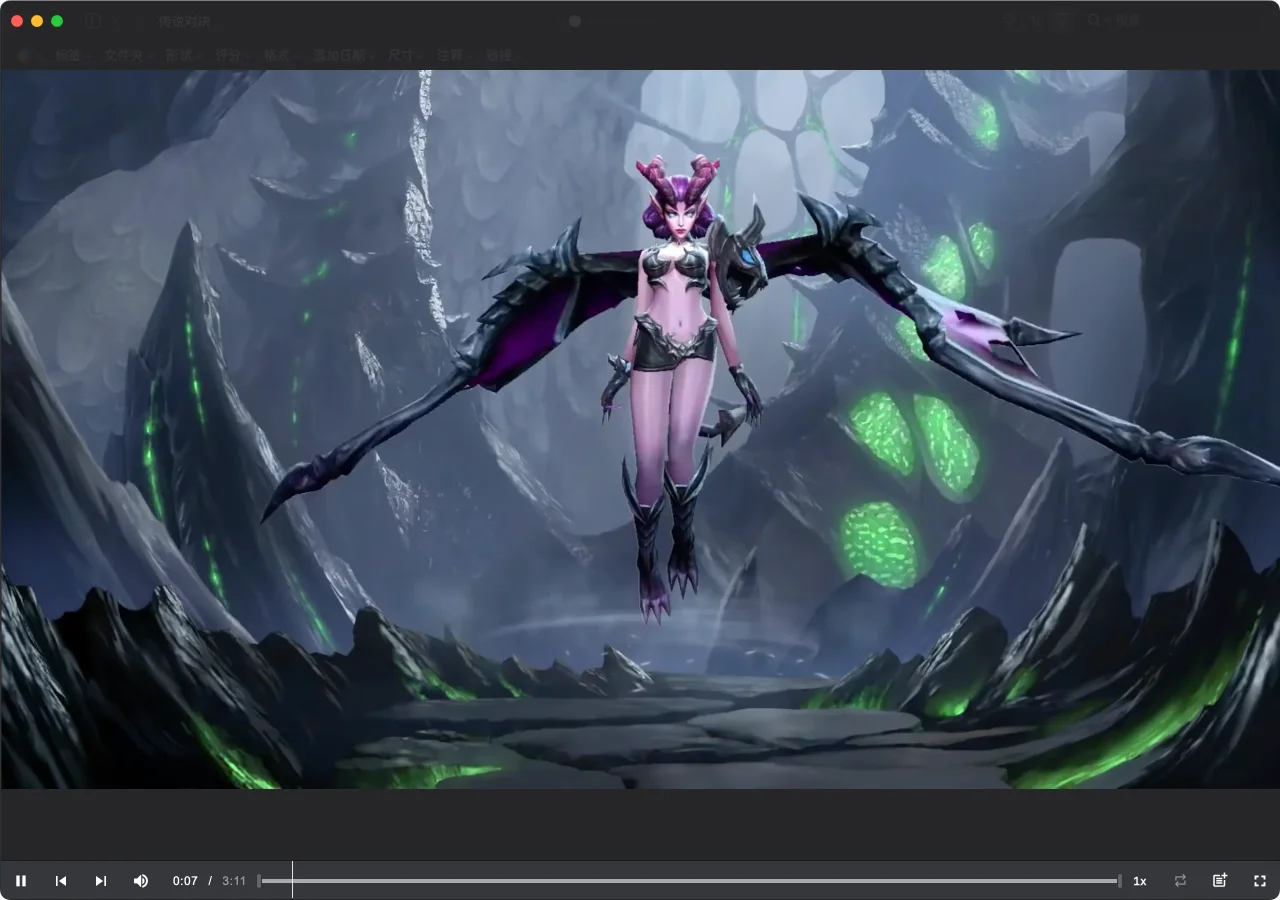The height and width of the screenshot is (900, 1280).
Task: Maximize the window with the green button
Action: 57,21
